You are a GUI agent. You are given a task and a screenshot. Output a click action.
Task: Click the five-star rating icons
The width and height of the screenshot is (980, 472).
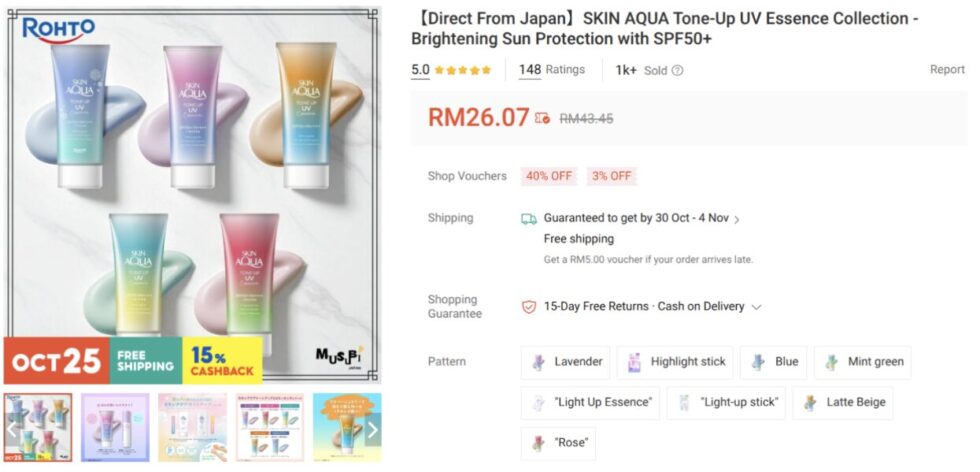[x=463, y=70]
